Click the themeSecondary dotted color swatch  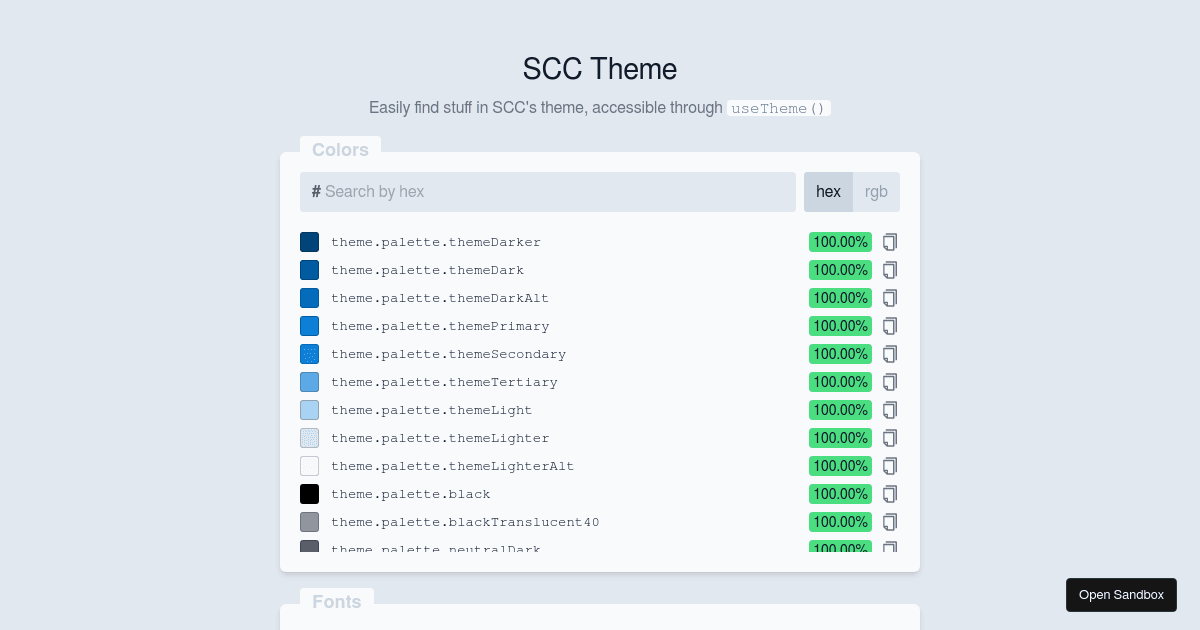coord(309,354)
